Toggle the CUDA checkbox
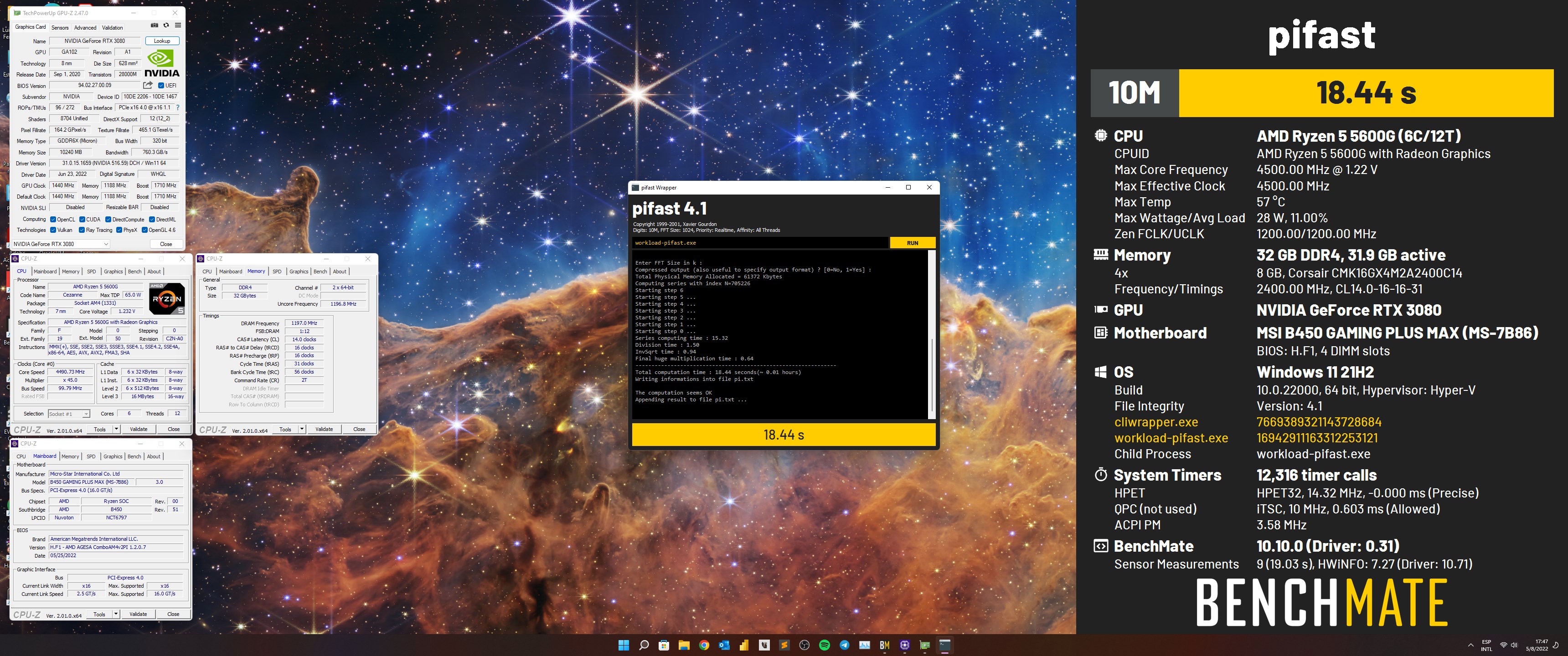The width and height of the screenshot is (1568, 656). point(83,220)
